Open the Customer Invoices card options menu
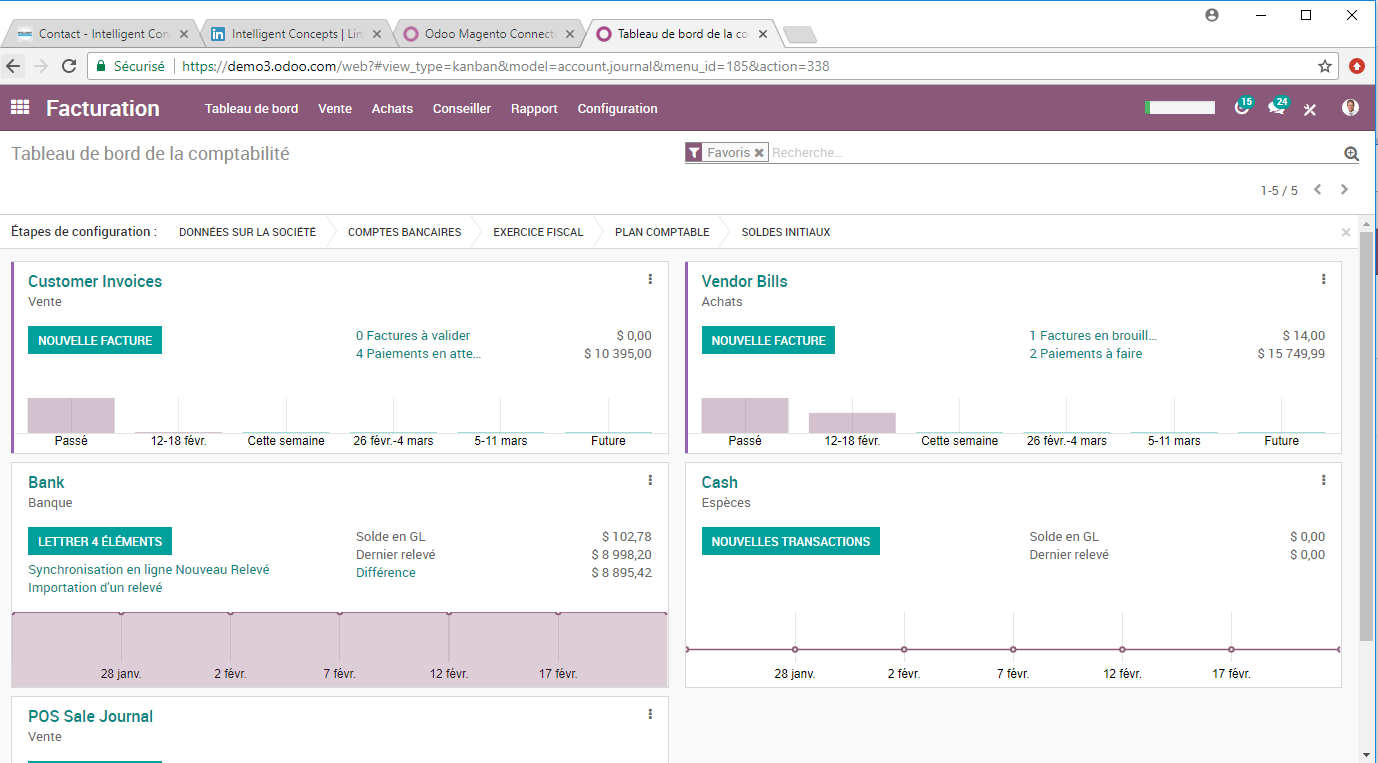Screen dimensions: 1378x763 [651, 280]
